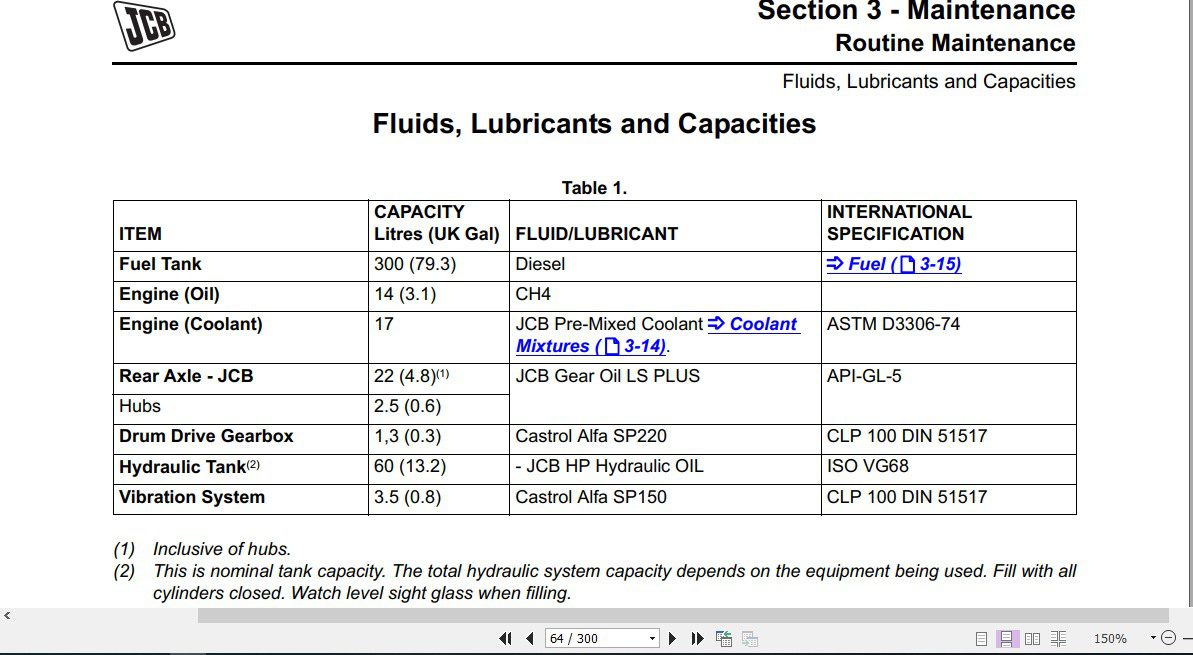Click the 'Routine Maintenance' header text

955,43
